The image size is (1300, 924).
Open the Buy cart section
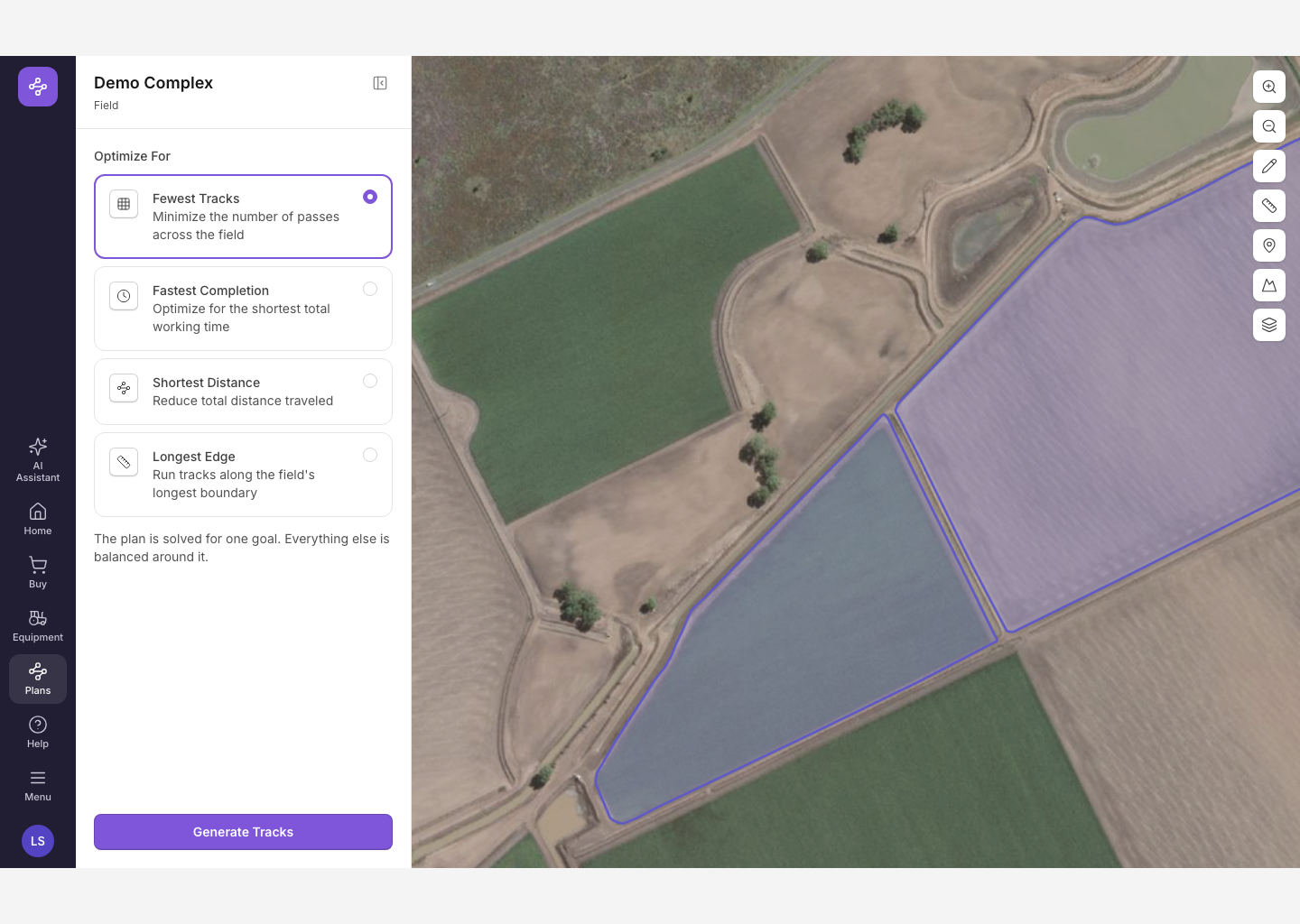click(x=38, y=572)
